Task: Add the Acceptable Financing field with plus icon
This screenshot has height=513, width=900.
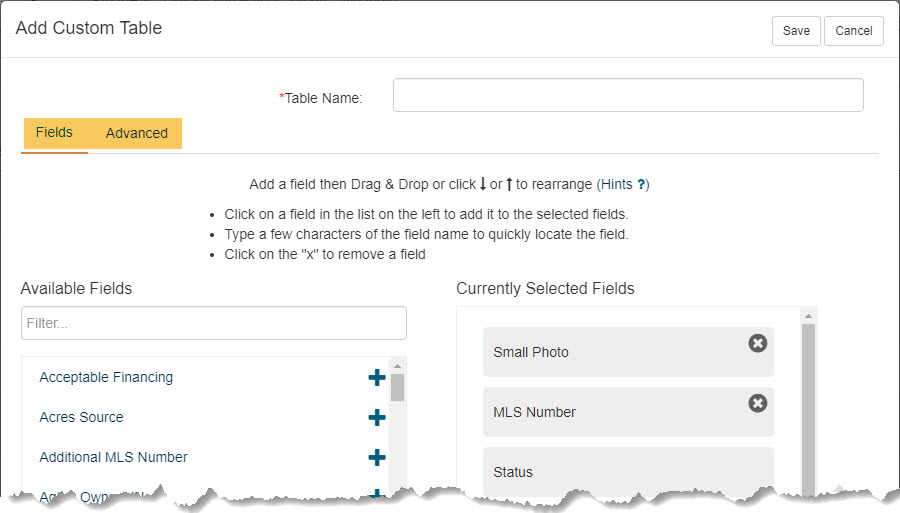Action: [377, 377]
